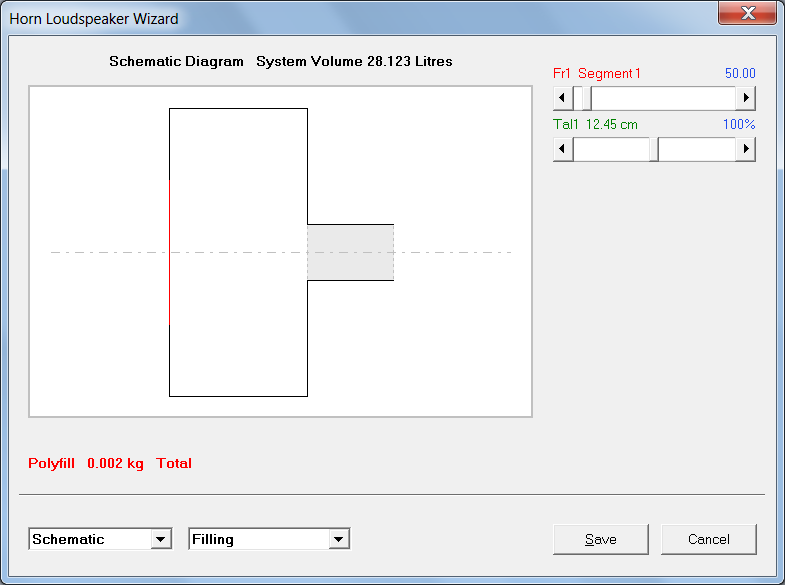Click the System Volume 28.123 Litres heading

(x=354, y=62)
